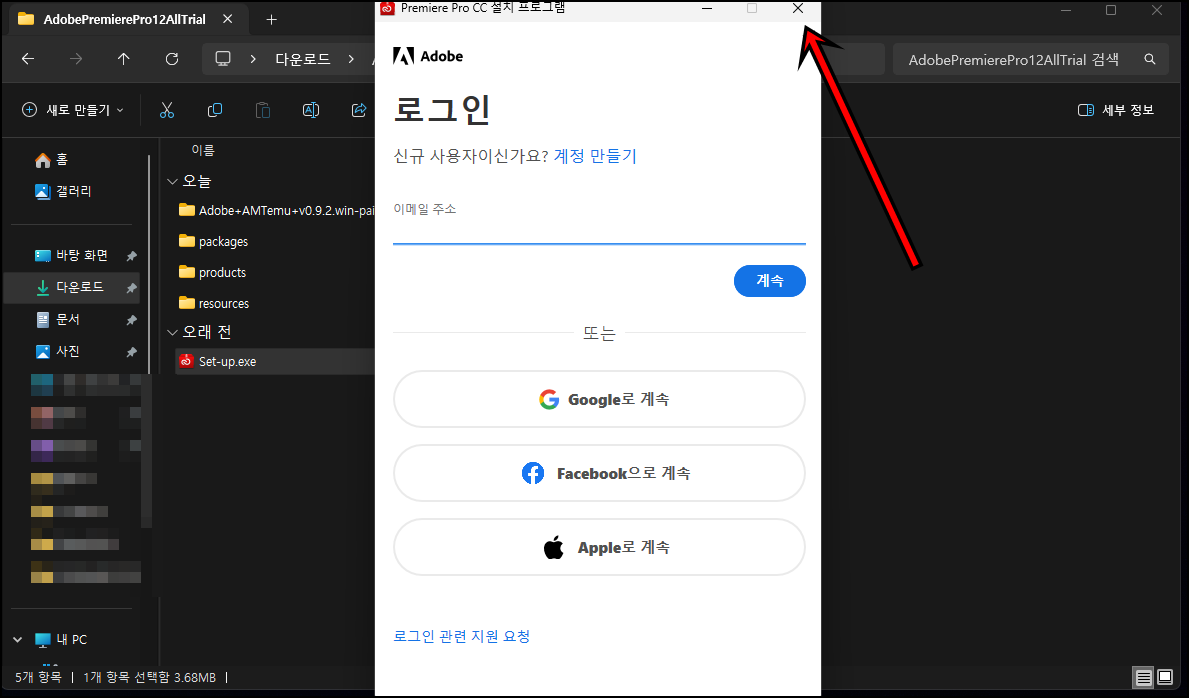Open 다운로드 in the sidebar
Image resolution: width=1189 pixels, height=698 pixels.
70,288
